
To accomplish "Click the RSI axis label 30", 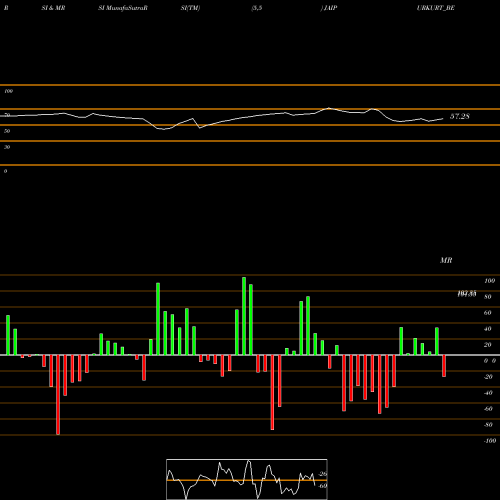I will click(x=7, y=147).
